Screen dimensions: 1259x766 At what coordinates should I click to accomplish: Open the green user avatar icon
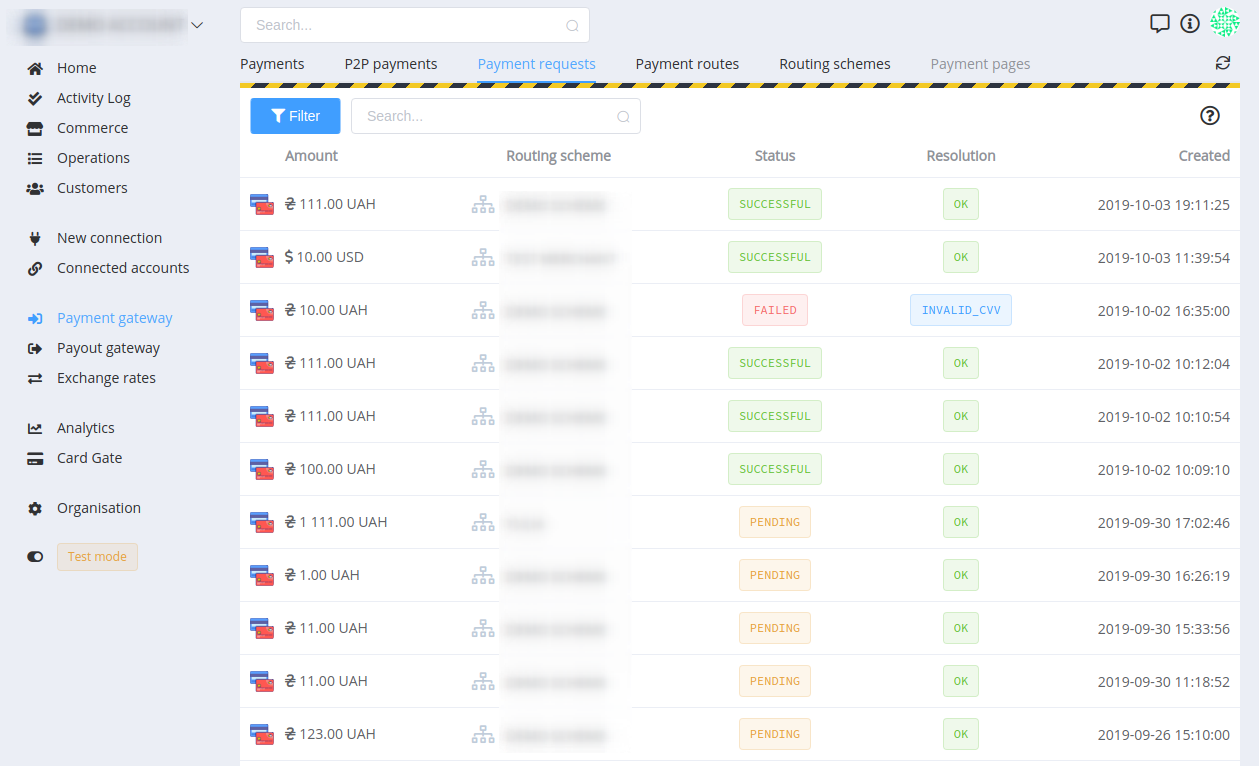(x=1225, y=22)
